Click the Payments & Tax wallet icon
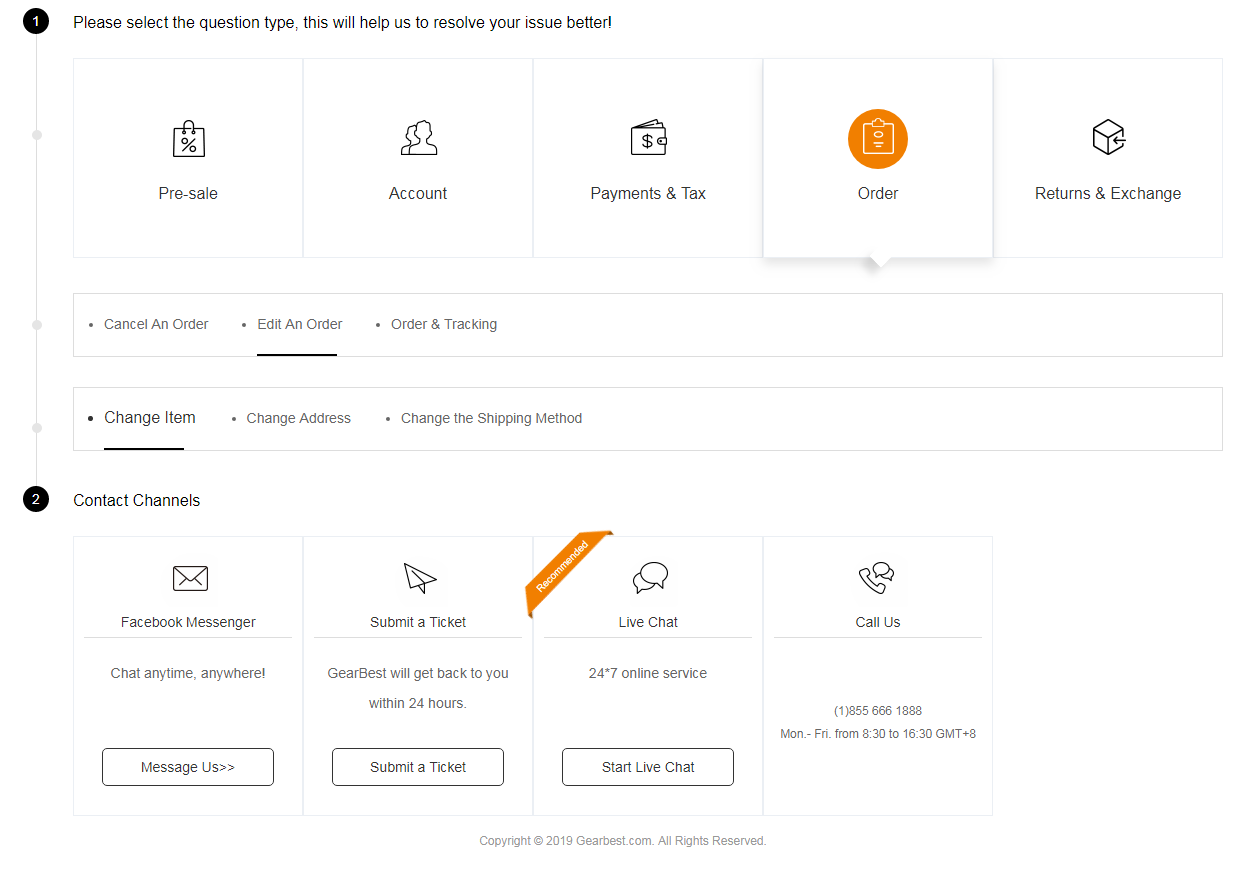 click(648, 139)
